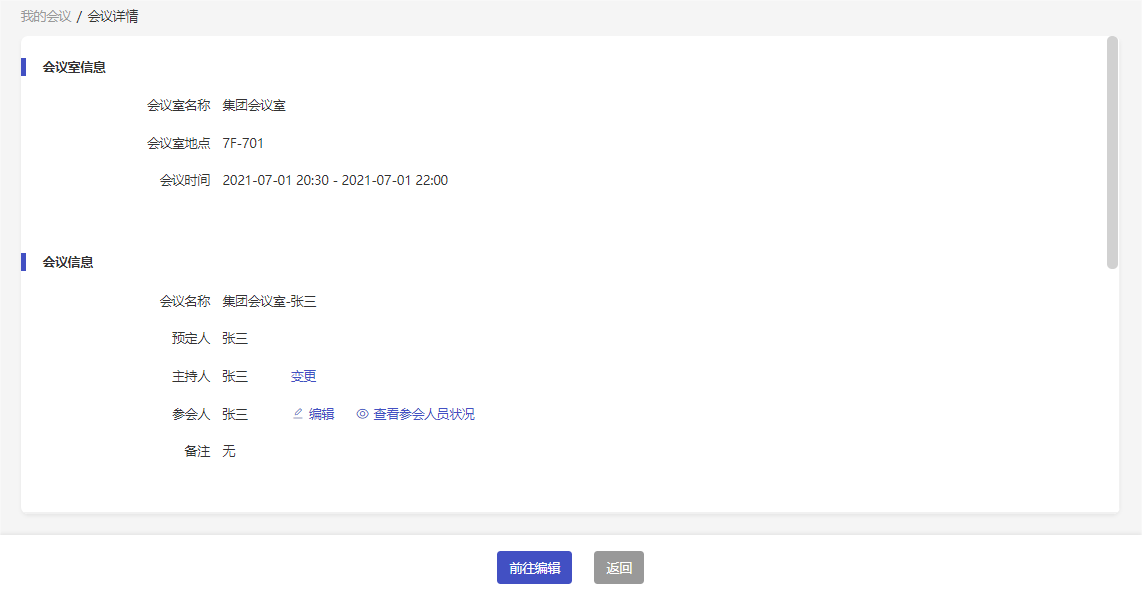Click the 备注 label

[197, 451]
